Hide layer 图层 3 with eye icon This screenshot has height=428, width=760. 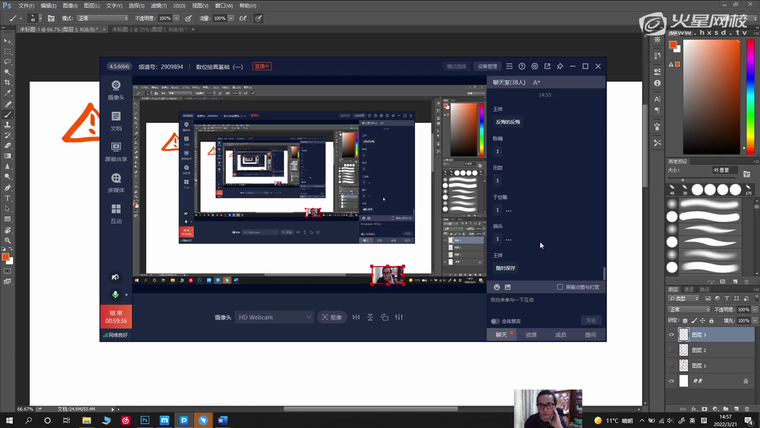(x=671, y=335)
